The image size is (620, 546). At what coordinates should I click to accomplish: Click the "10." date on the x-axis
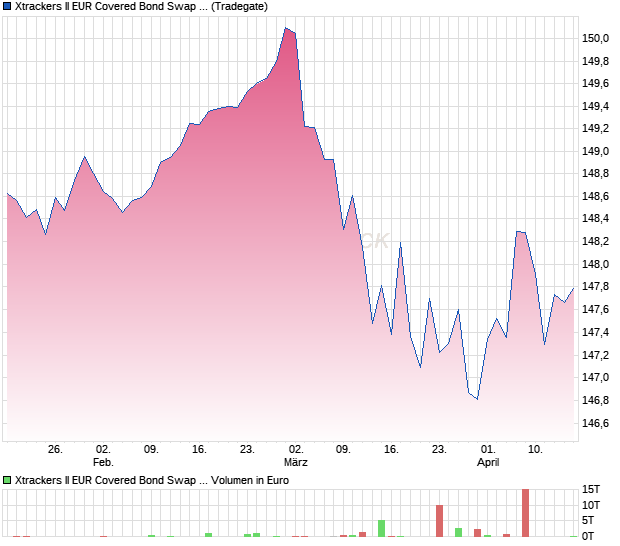(536, 450)
